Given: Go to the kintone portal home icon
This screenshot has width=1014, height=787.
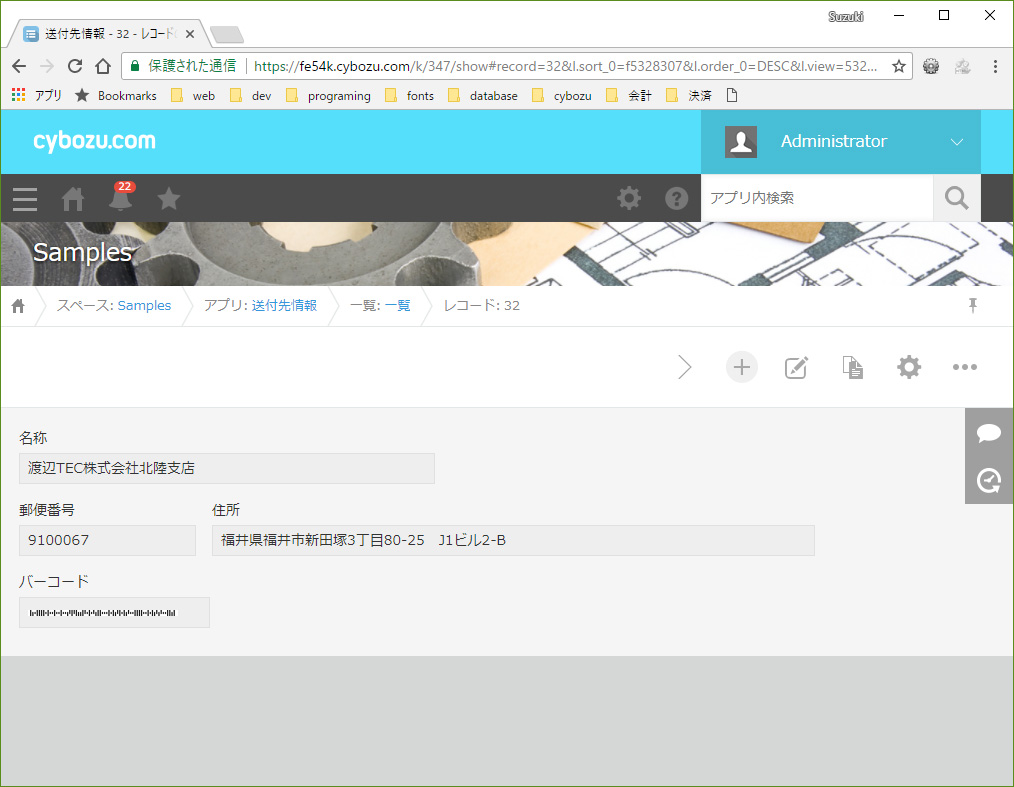Looking at the screenshot, I should [73, 199].
